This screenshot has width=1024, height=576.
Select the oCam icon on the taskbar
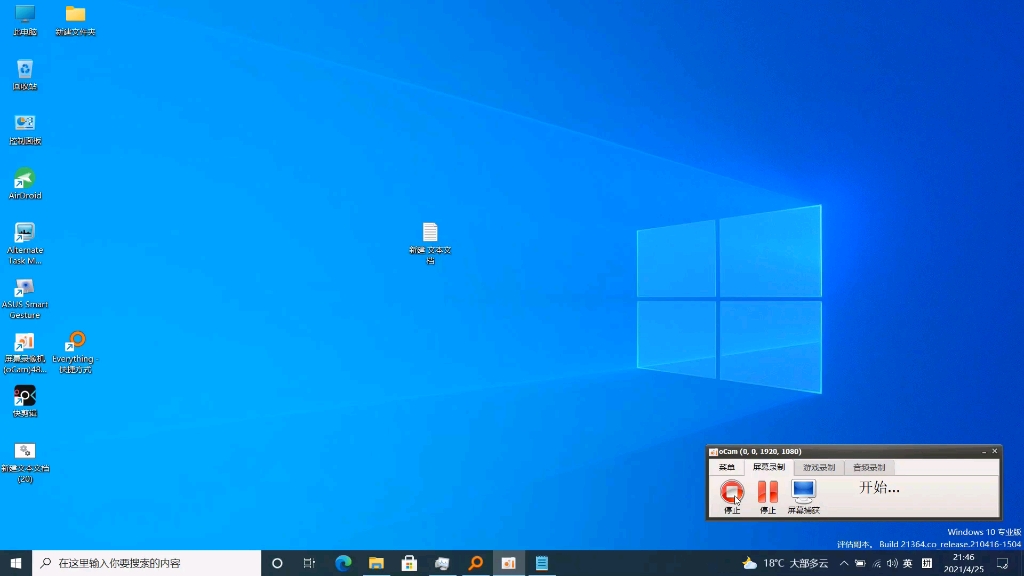509,563
